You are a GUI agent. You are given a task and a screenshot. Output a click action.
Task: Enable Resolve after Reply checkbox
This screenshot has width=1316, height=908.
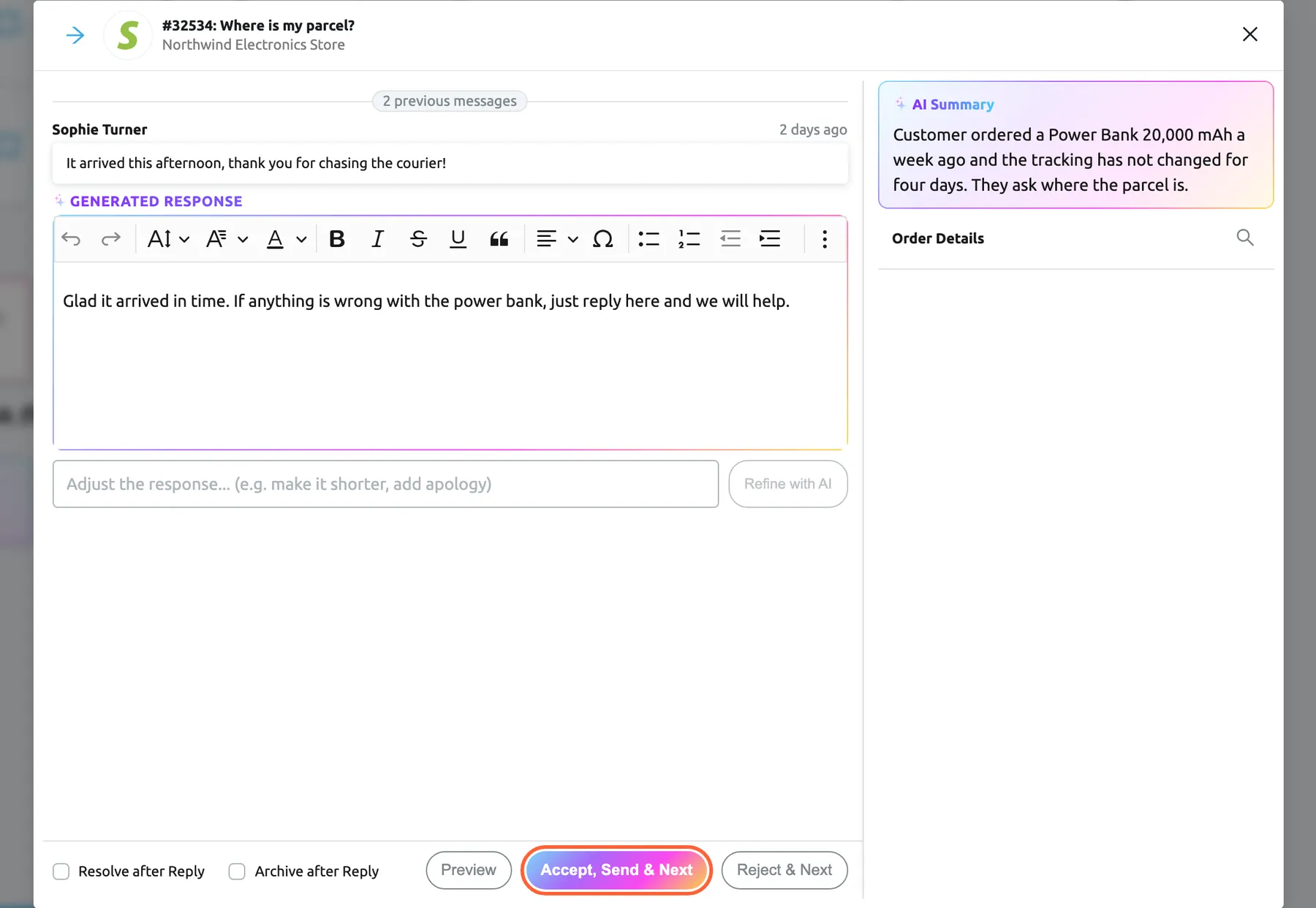(x=61, y=871)
